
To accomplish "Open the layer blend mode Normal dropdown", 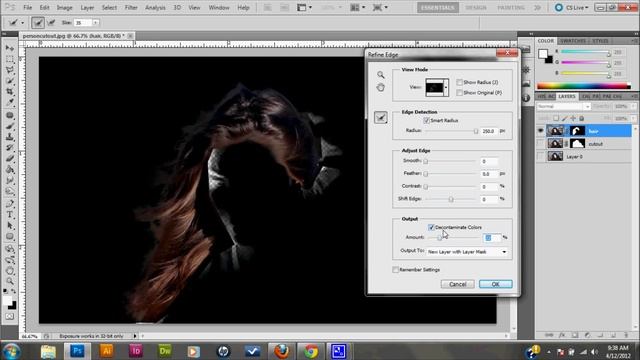I will tap(564, 107).
